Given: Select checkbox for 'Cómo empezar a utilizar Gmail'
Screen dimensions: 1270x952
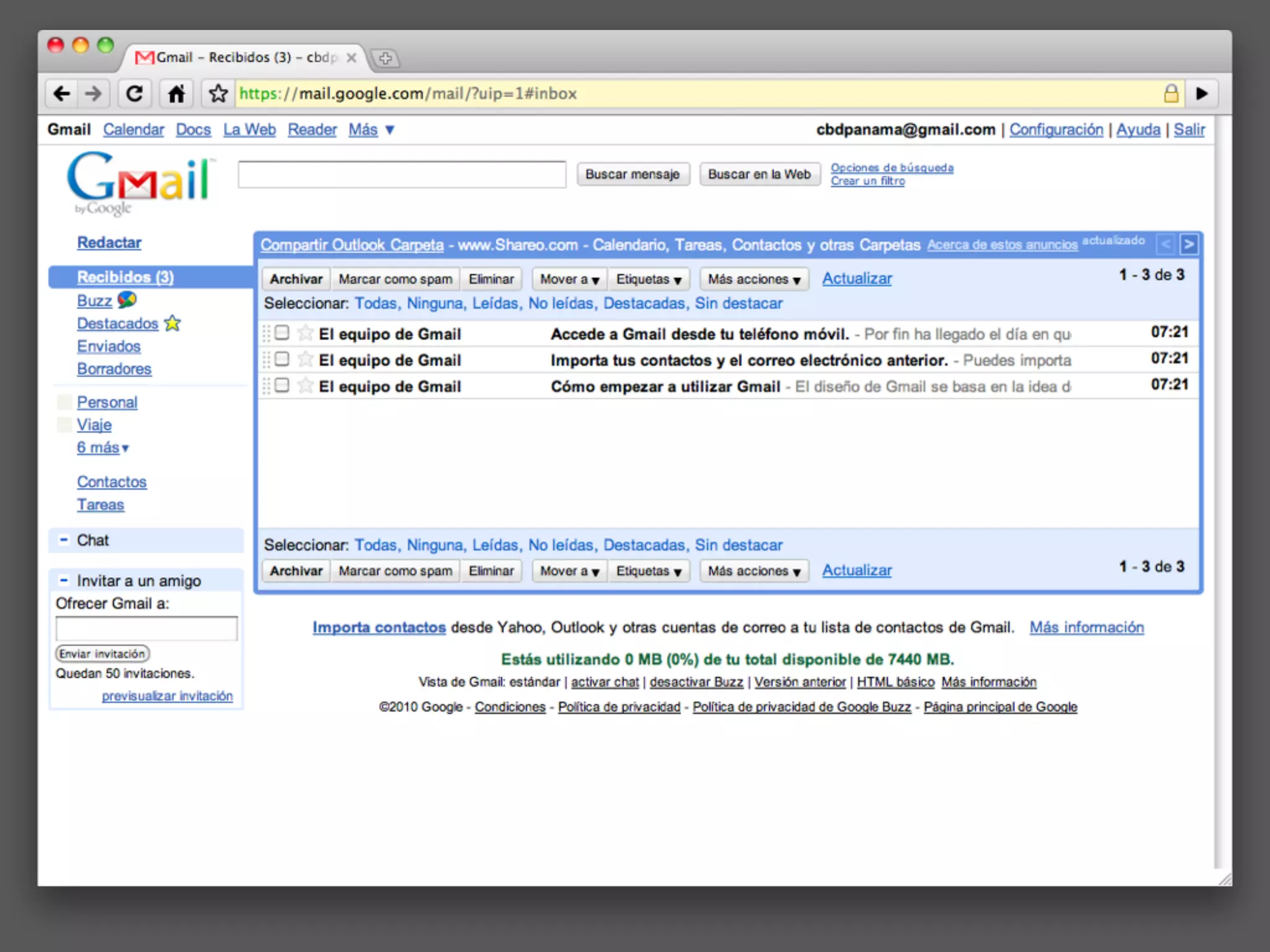Looking at the screenshot, I should coord(282,386).
